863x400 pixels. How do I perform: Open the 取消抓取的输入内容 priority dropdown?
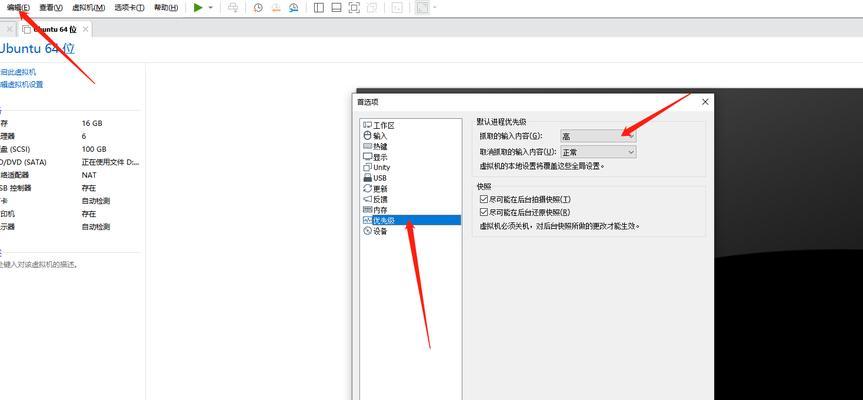pyautogui.click(x=598, y=152)
